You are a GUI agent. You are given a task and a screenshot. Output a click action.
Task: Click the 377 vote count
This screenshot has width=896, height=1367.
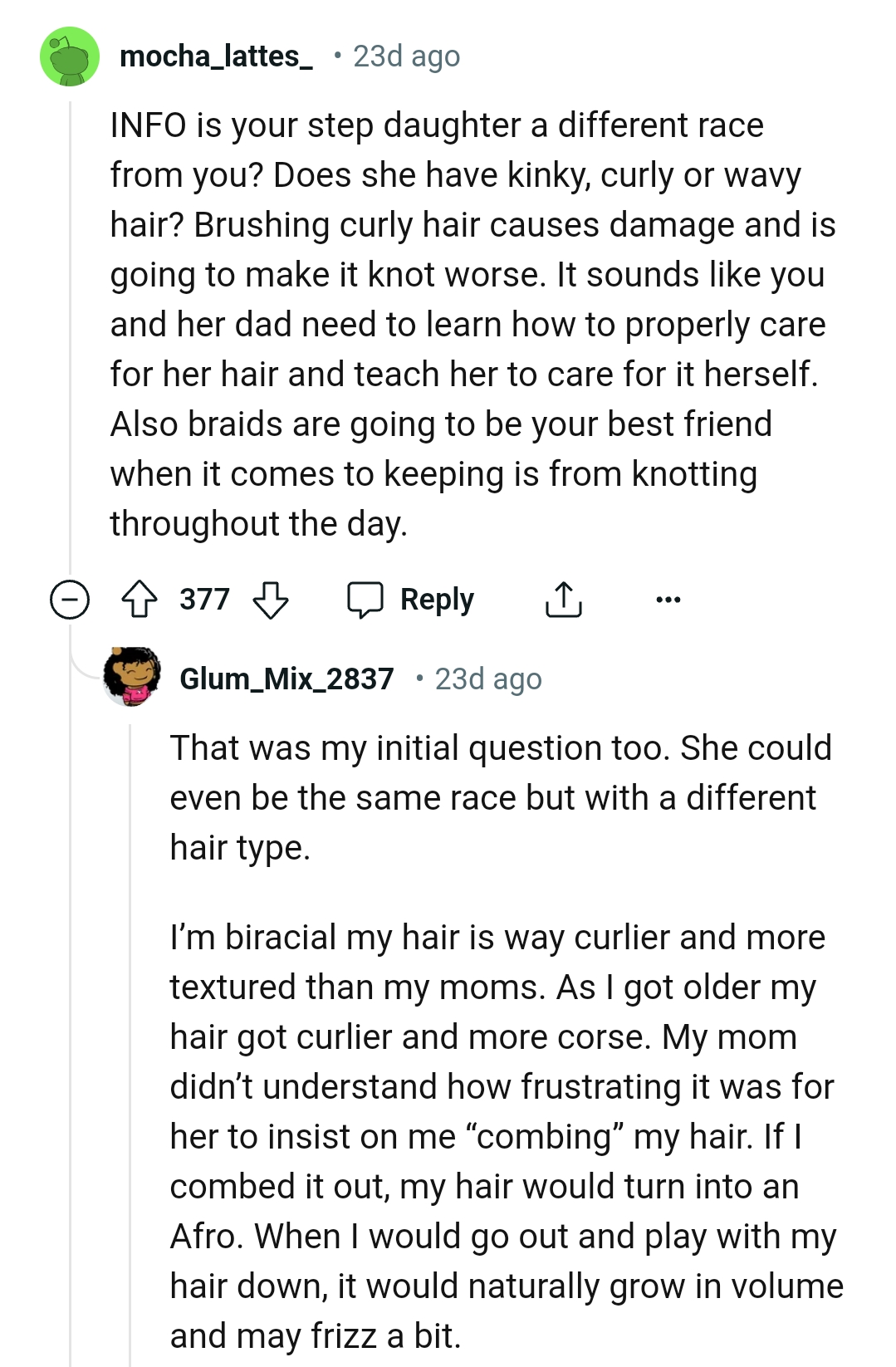205,598
